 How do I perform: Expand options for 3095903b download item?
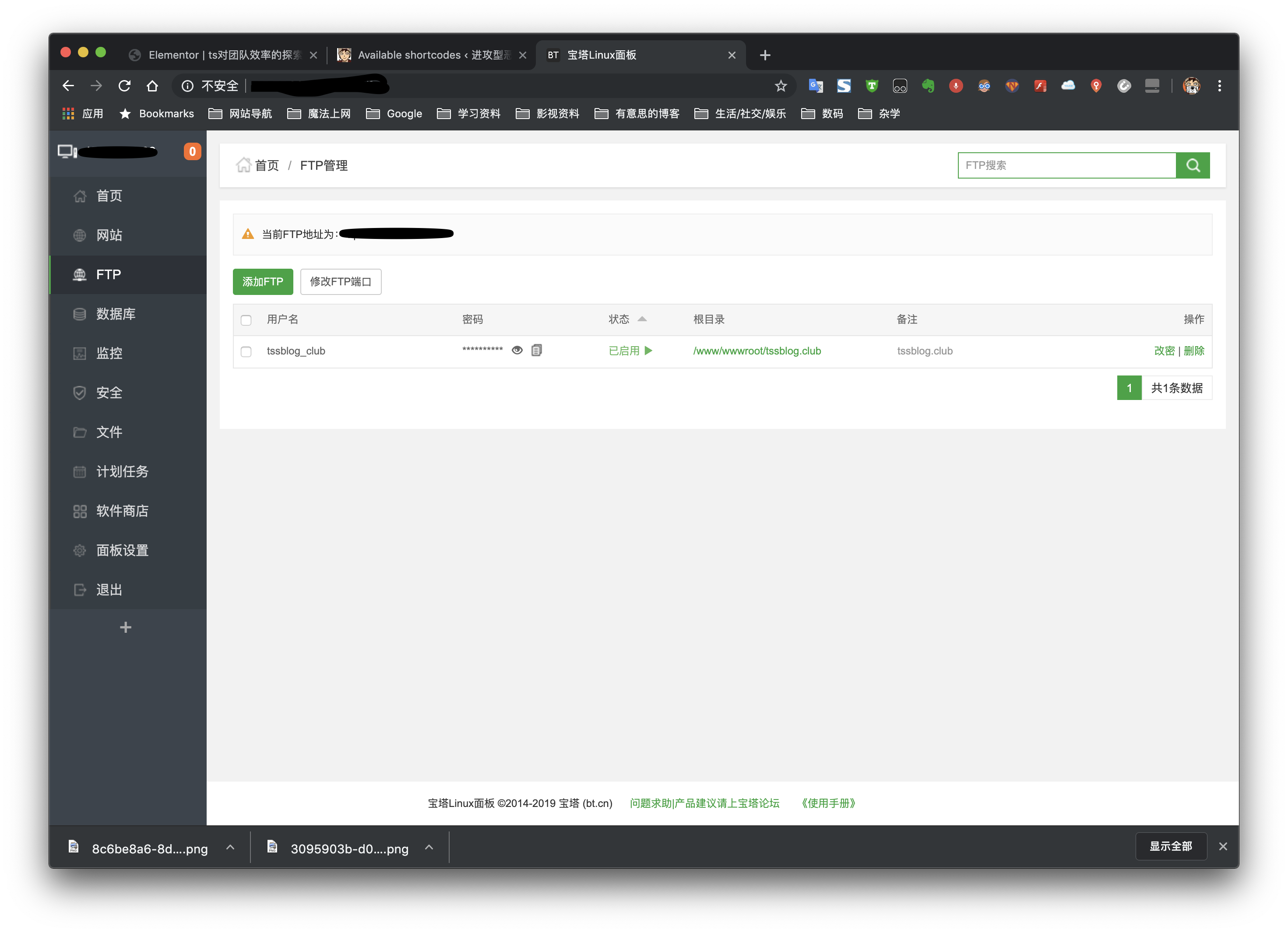[x=429, y=847]
